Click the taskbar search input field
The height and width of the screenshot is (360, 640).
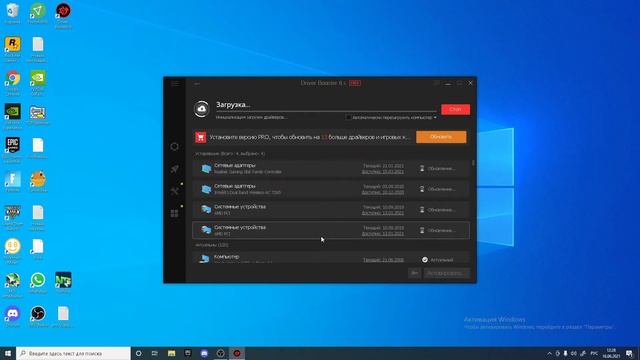point(73,353)
